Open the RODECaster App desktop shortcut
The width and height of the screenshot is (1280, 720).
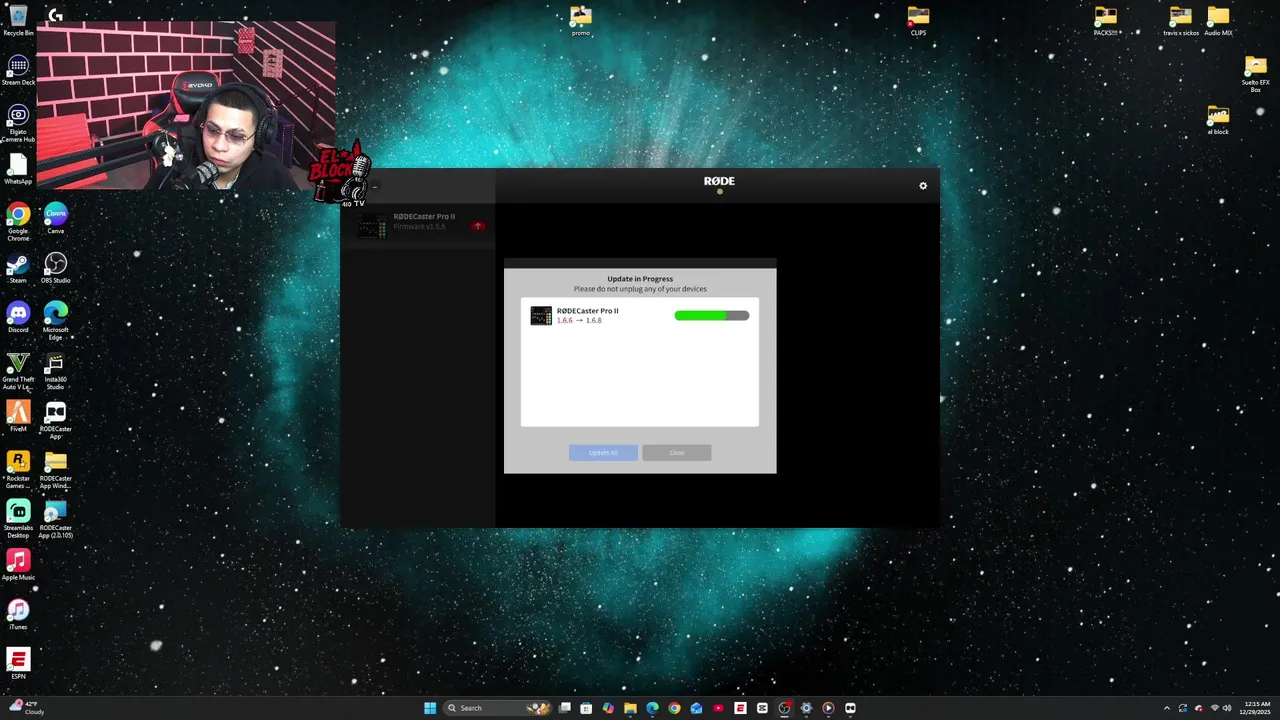click(55, 420)
